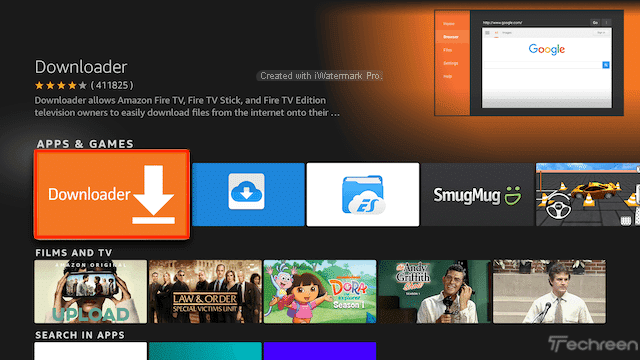Open the orange Downloader app tile
Viewport: 640px width, 360px height.
coord(112,194)
